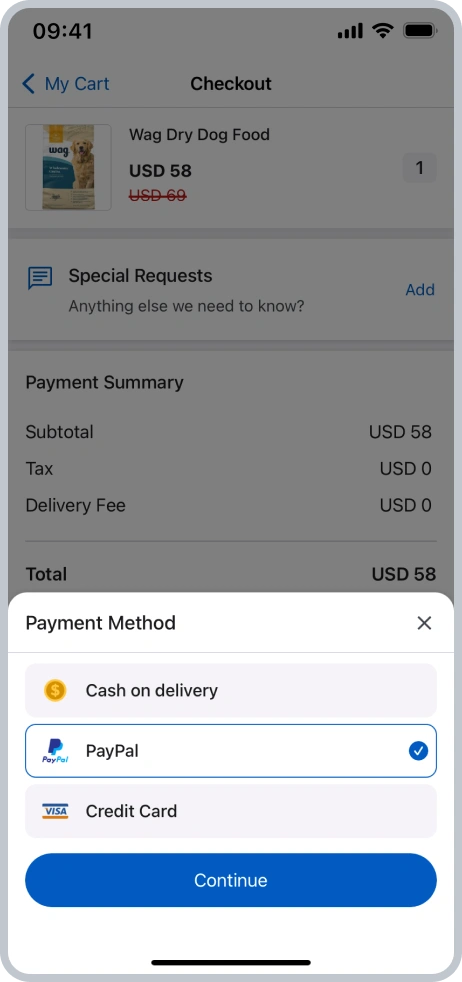This screenshot has height=982, width=462.
Task: Click the Special Requests message icon
Action: click(40, 278)
